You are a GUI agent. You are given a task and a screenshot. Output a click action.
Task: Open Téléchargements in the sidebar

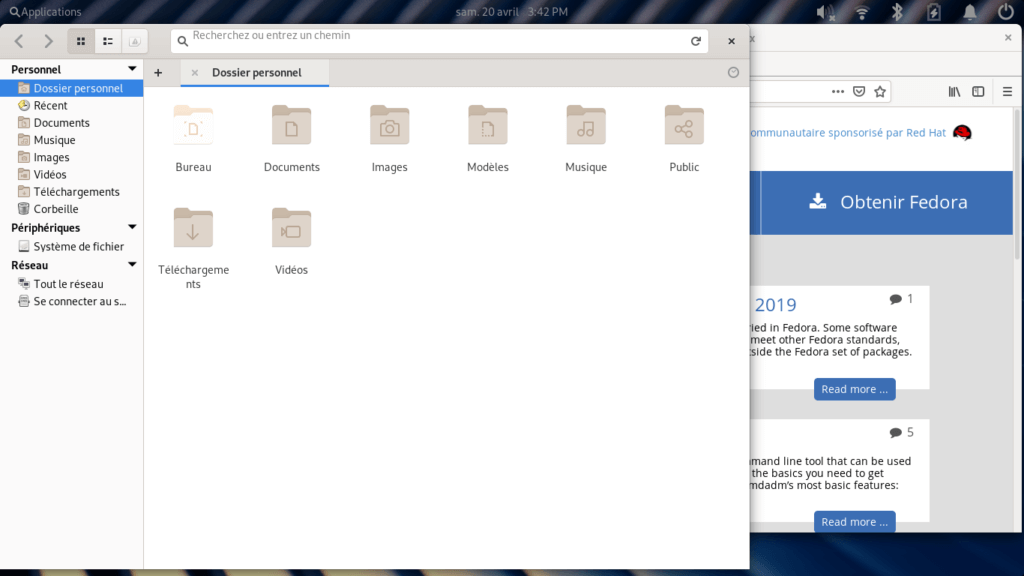[x=72, y=192]
